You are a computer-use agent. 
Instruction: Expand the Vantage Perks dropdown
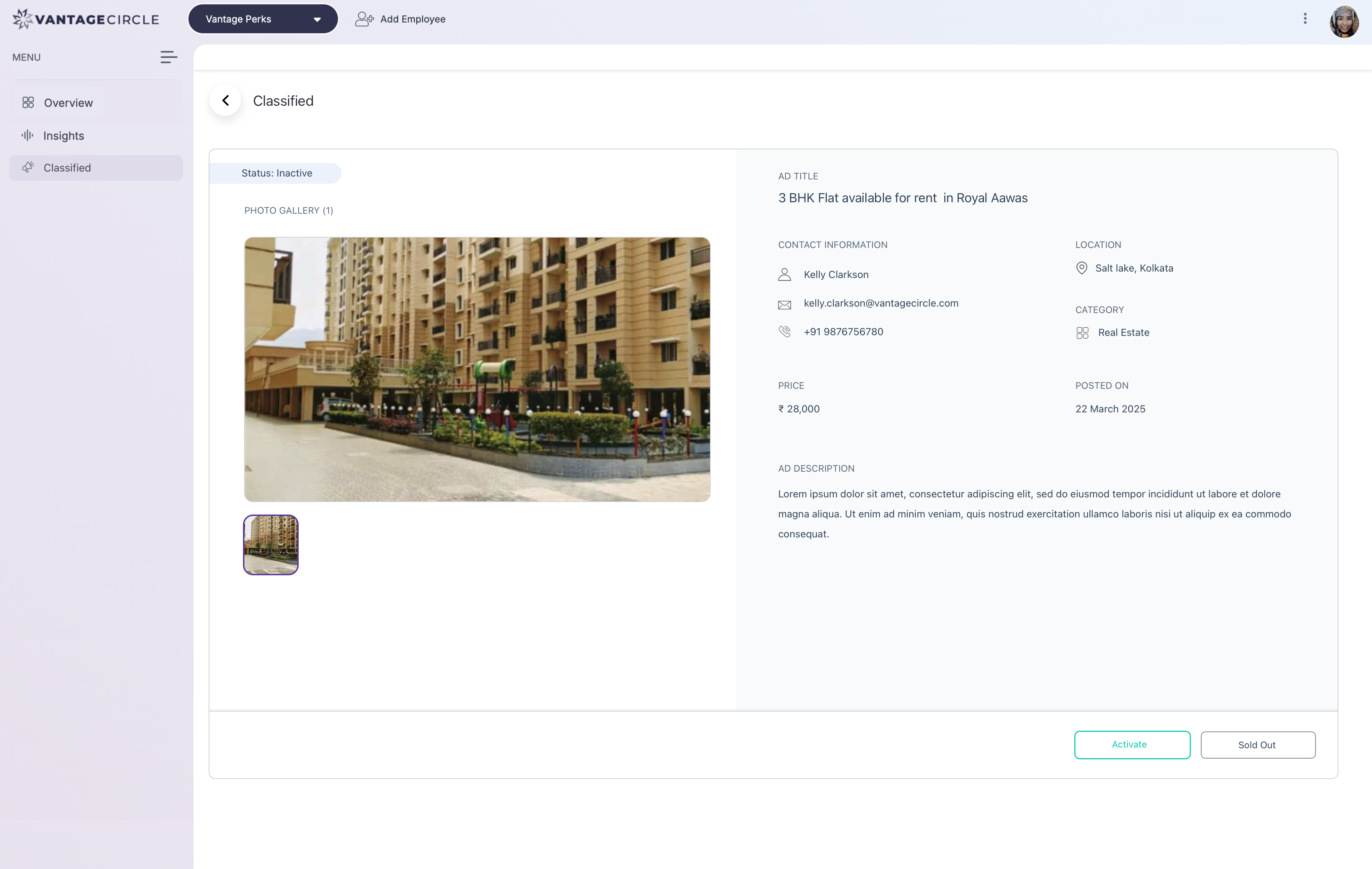tap(263, 19)
